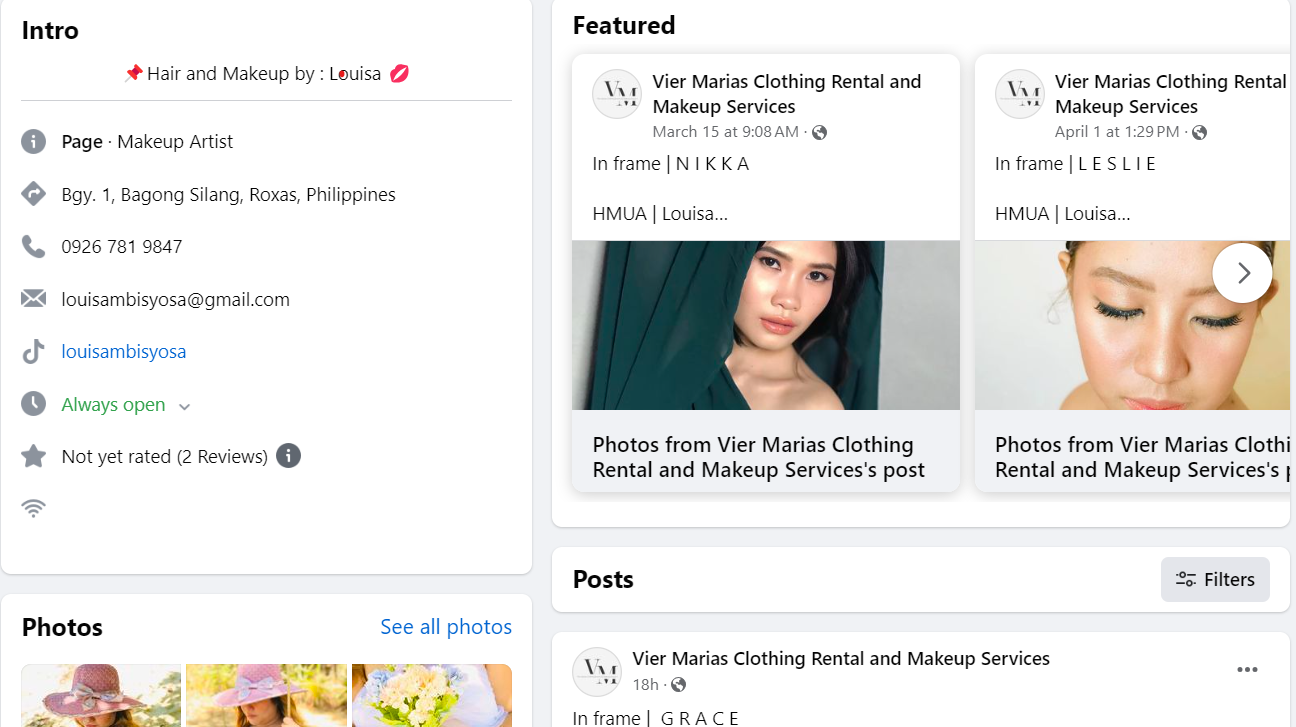1296x727 pixels.
Task: Click the email envelope icon
Action: tap(34, 299)
